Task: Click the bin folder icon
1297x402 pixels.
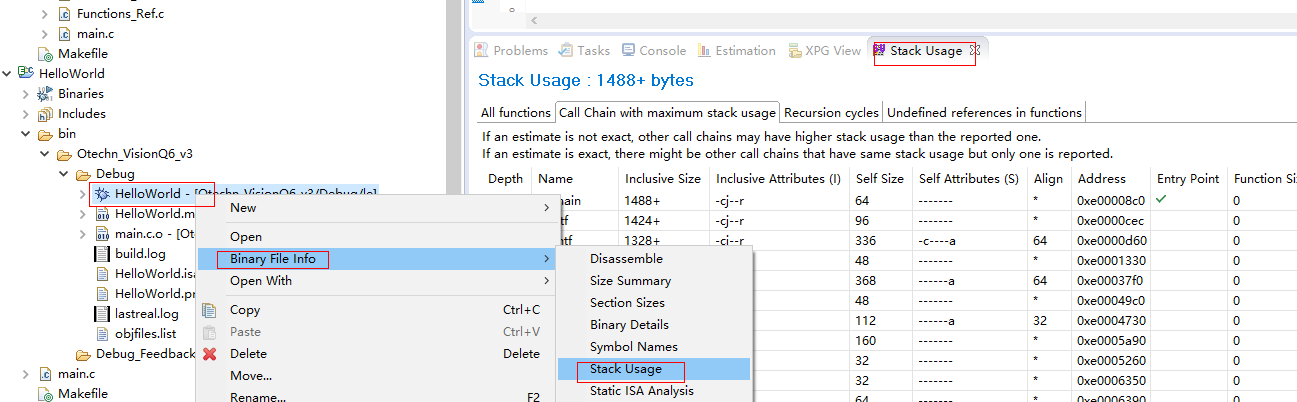Action: [x=44, y=133]
